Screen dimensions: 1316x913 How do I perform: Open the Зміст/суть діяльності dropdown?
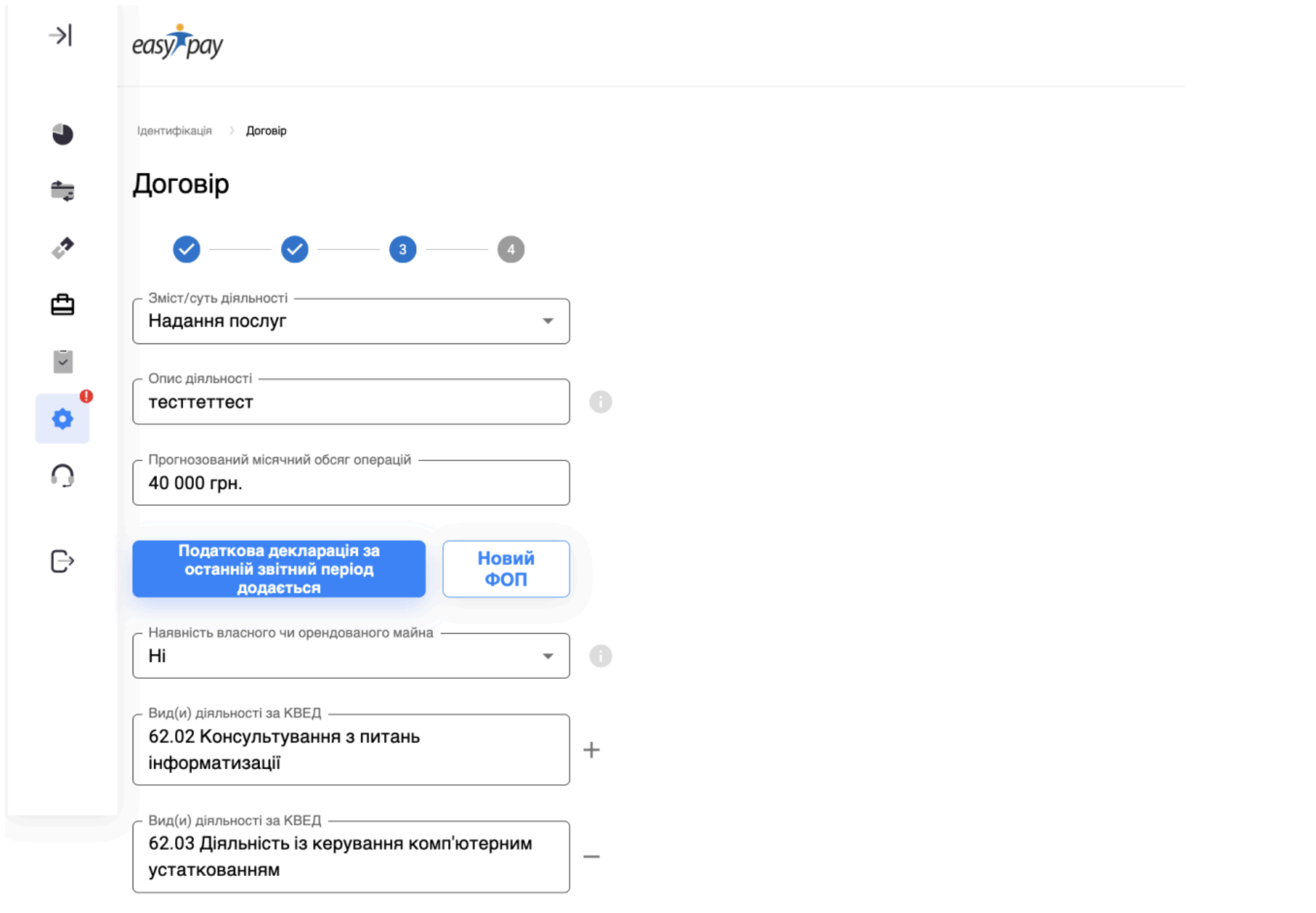click(x=351, y=321)
